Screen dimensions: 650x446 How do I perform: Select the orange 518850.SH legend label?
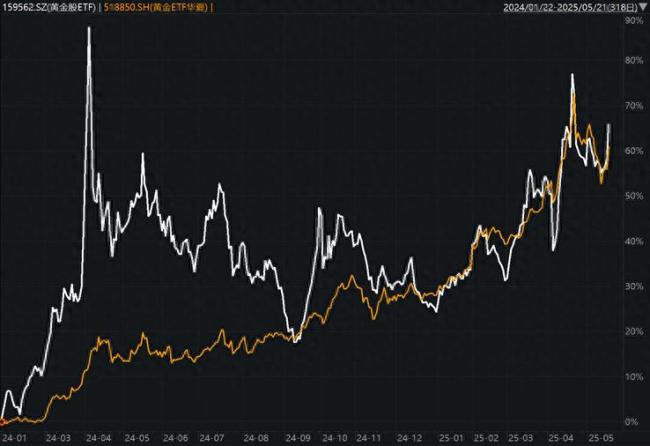click(156, 7)
